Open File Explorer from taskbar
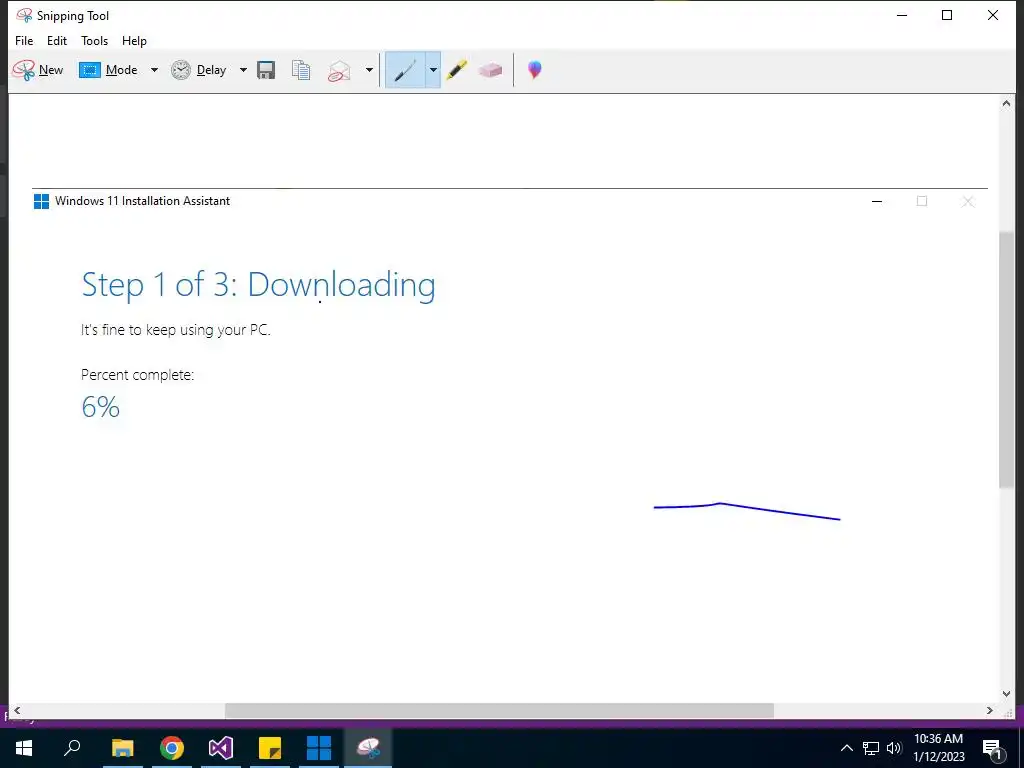The width and height of the screenshot is (1024, 768). (x=123, y=748)
